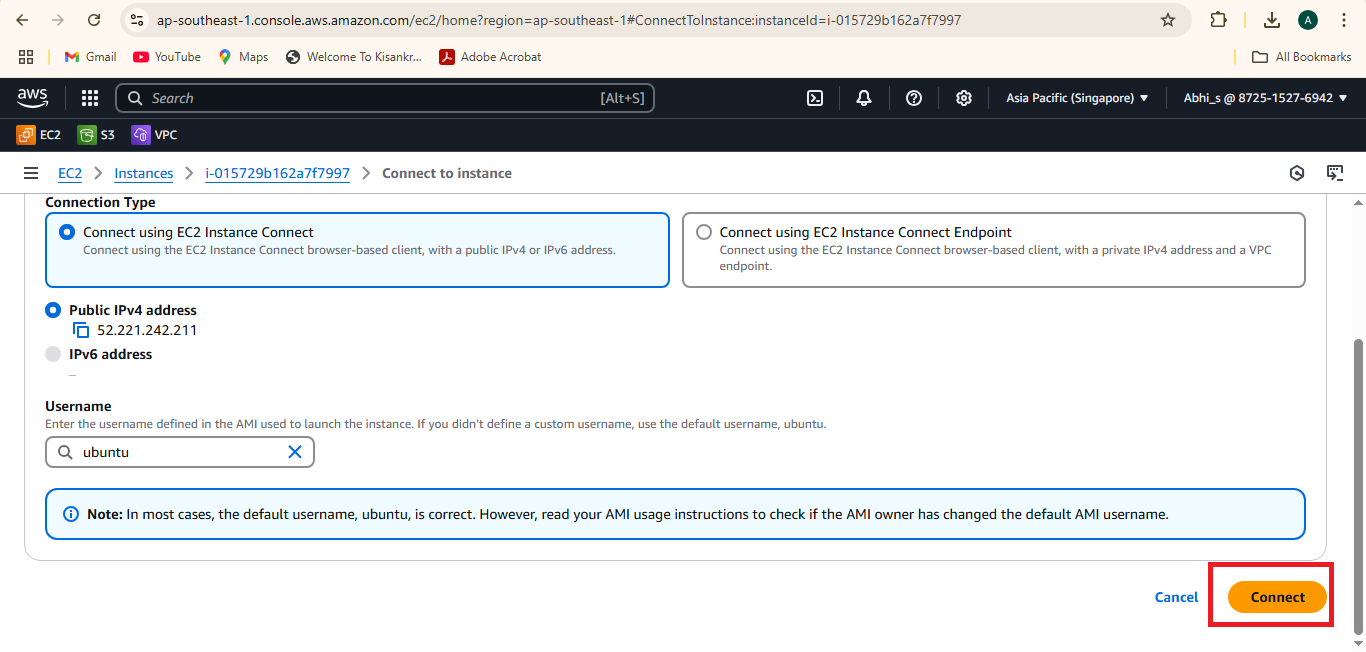
Task: Clear the username with X icon
Action: click(x=295, y=452)
